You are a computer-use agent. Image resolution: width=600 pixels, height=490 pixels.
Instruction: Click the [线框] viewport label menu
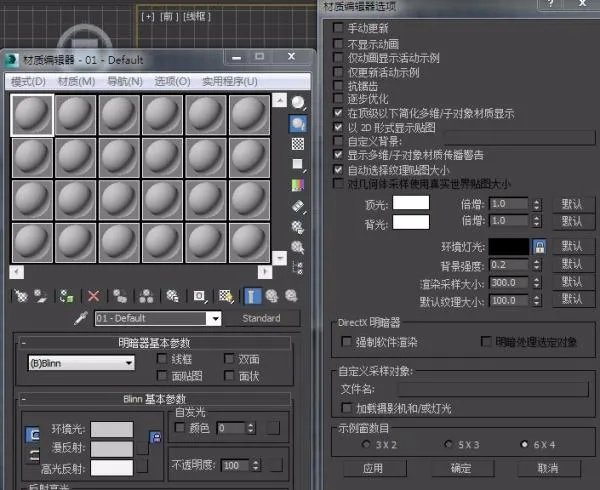pos(197,16)
